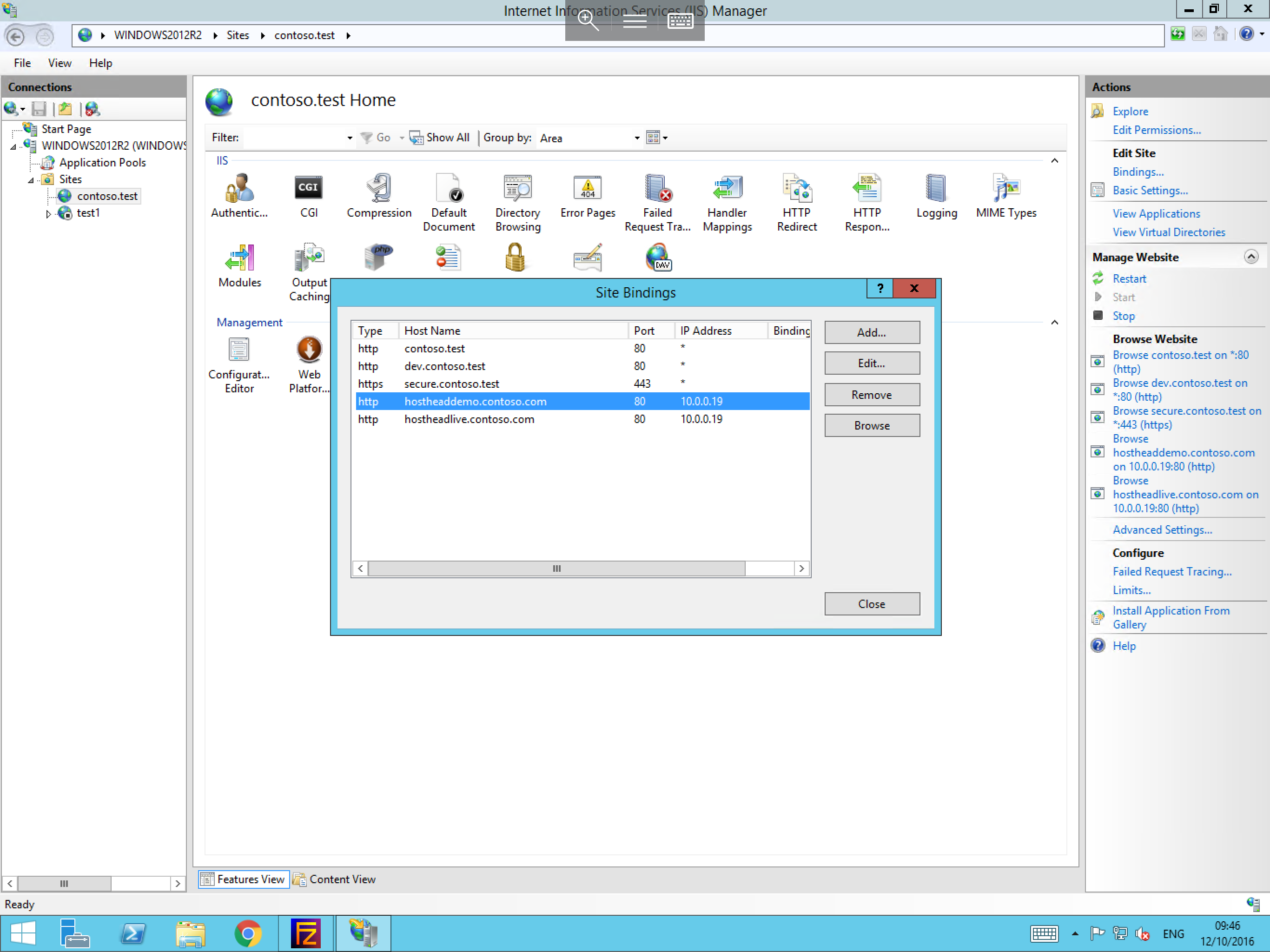Click the Close button in Site Bindings
Viewport: 1270px width, 952px height.
[x=872, y=604]
